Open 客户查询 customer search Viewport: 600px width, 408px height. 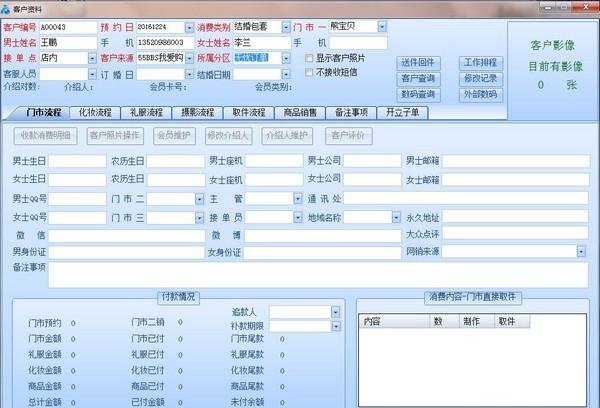click(418, 79)
